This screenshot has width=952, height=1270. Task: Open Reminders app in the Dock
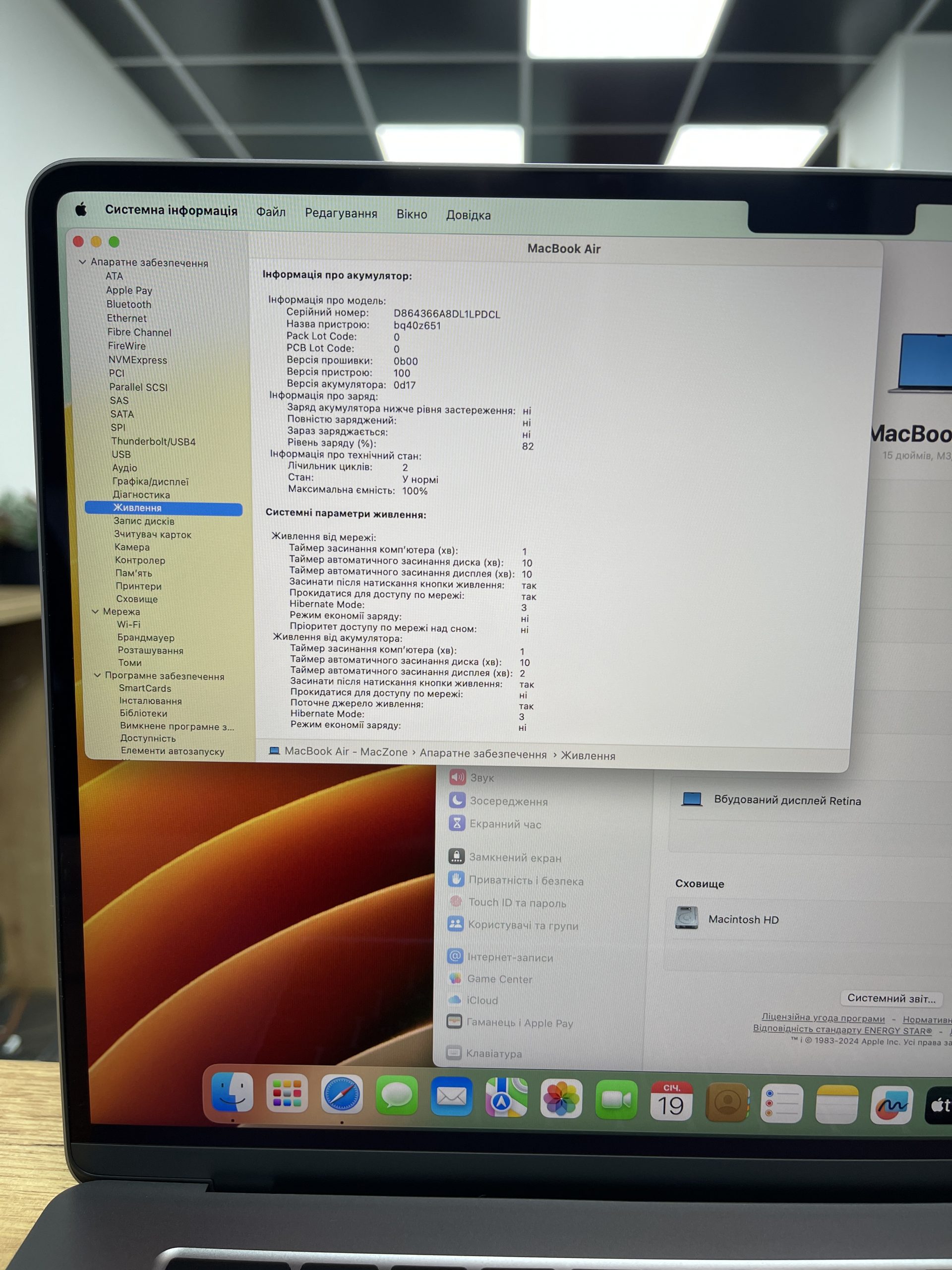tap(781, 1103)
